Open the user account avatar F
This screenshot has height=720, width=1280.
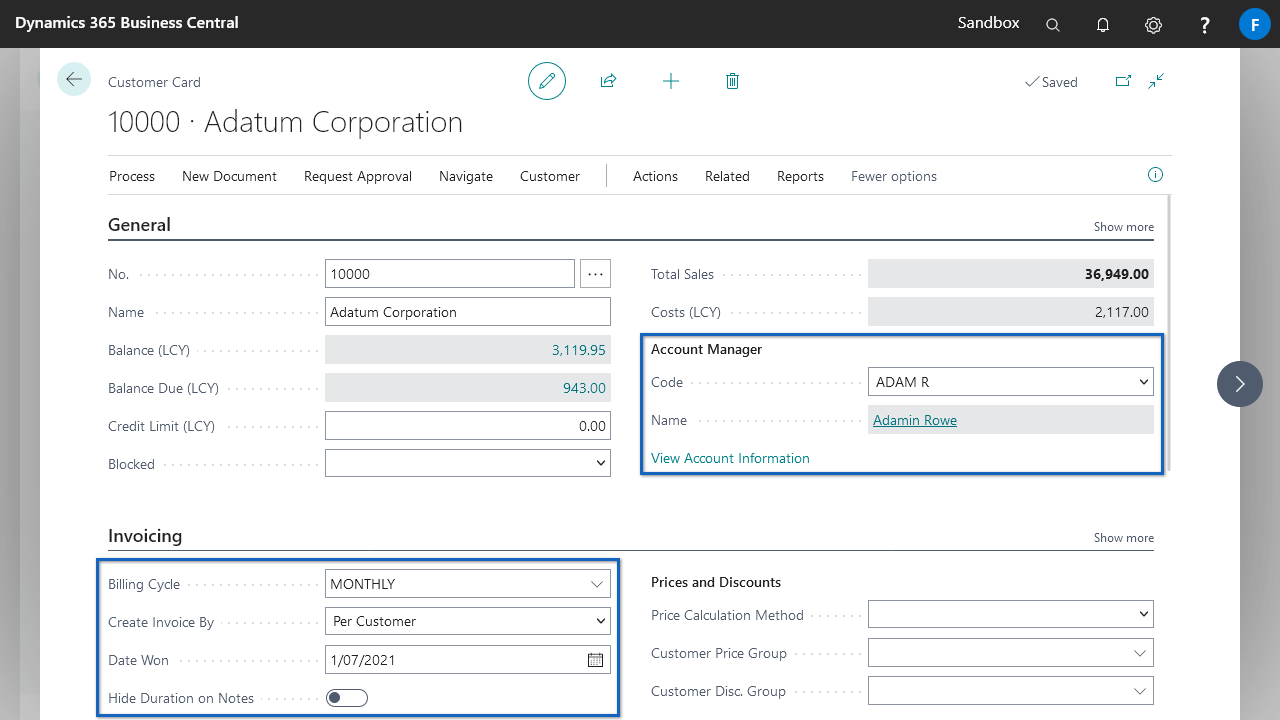[1254, 24]
